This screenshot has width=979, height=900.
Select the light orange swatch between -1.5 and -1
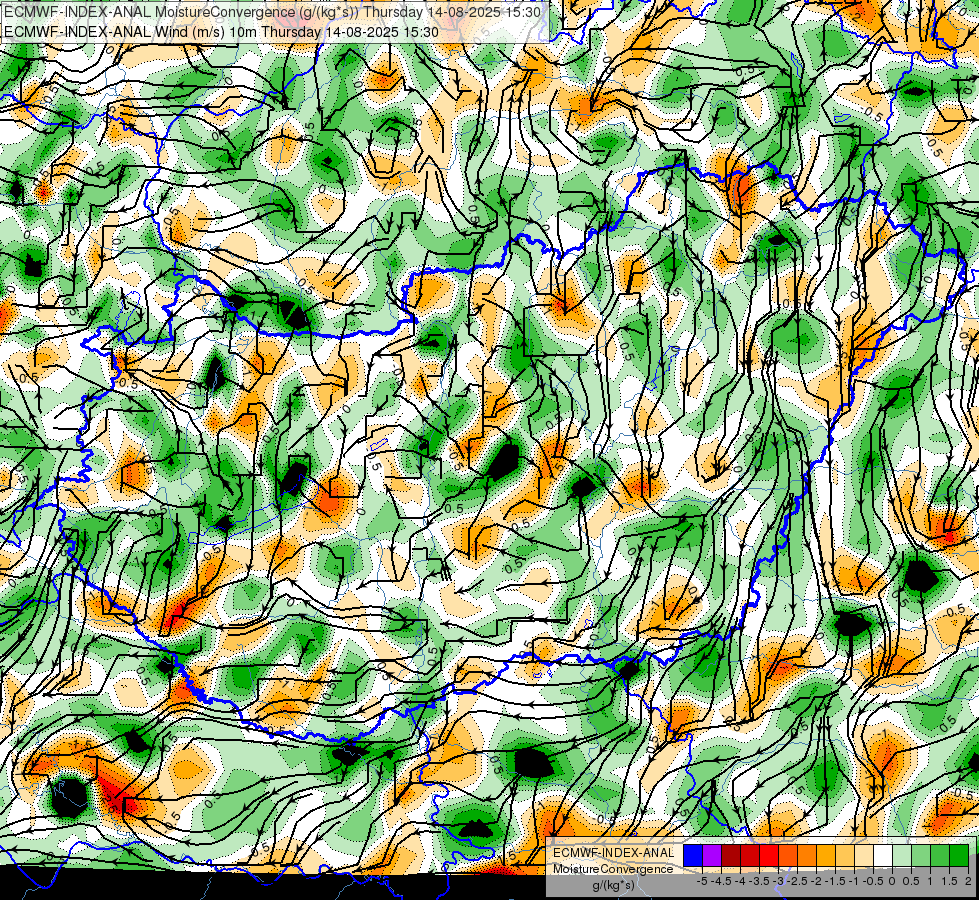coord(845,856)
